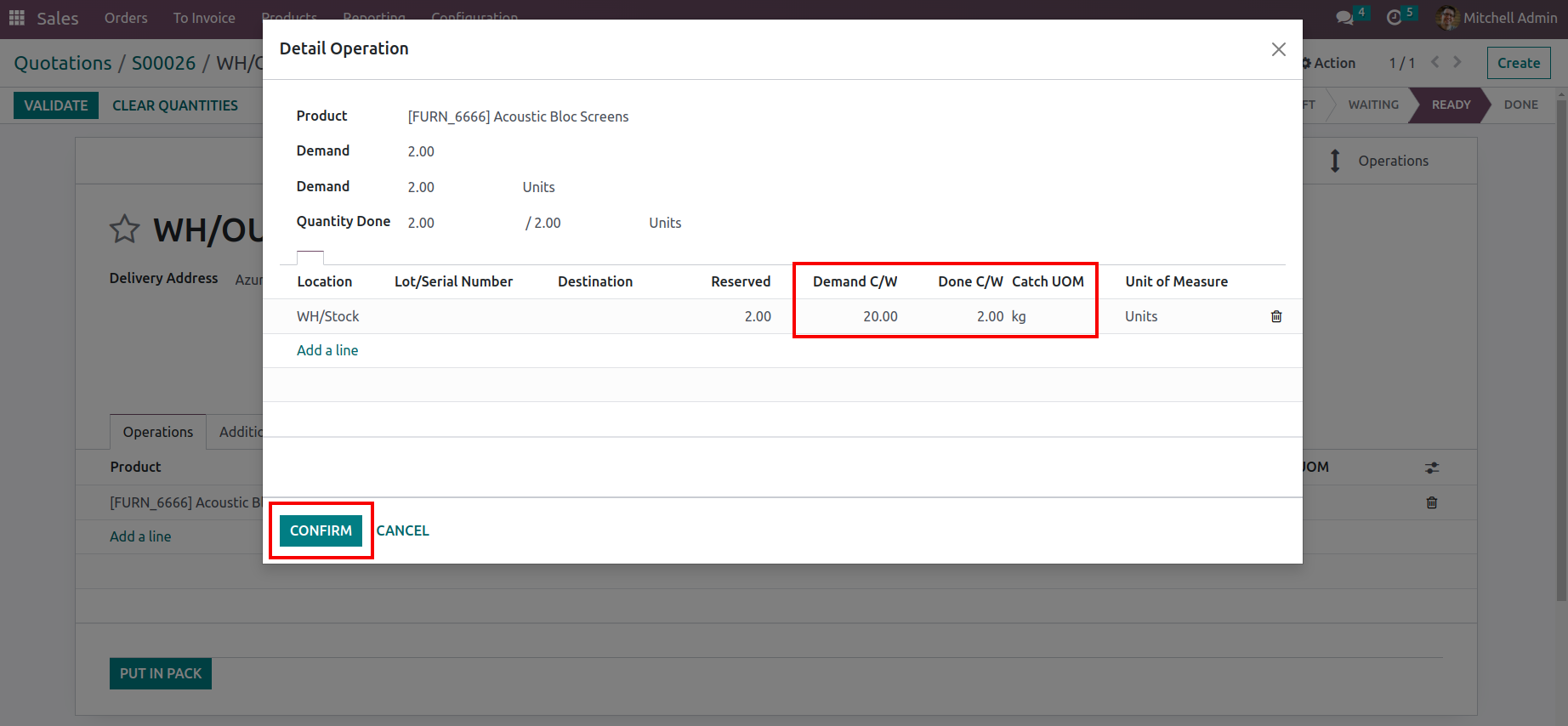
Task: Select the Waiting status stage
Action: coord(1373,105)
